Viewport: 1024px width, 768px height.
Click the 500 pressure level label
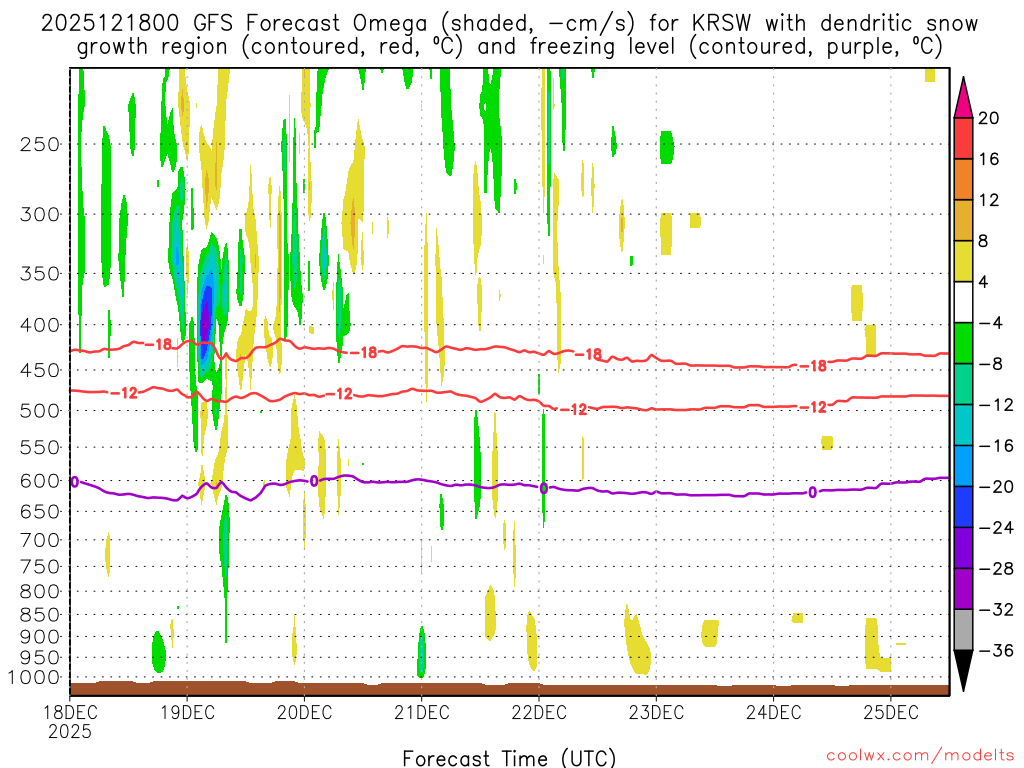coord(40,411)
